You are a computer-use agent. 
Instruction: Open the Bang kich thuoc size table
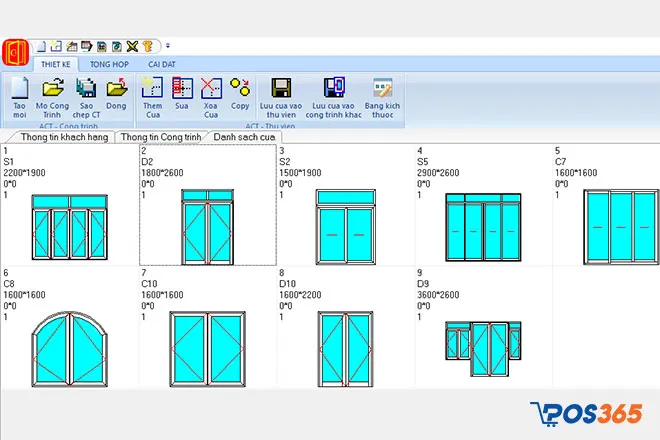pos(381,88)
